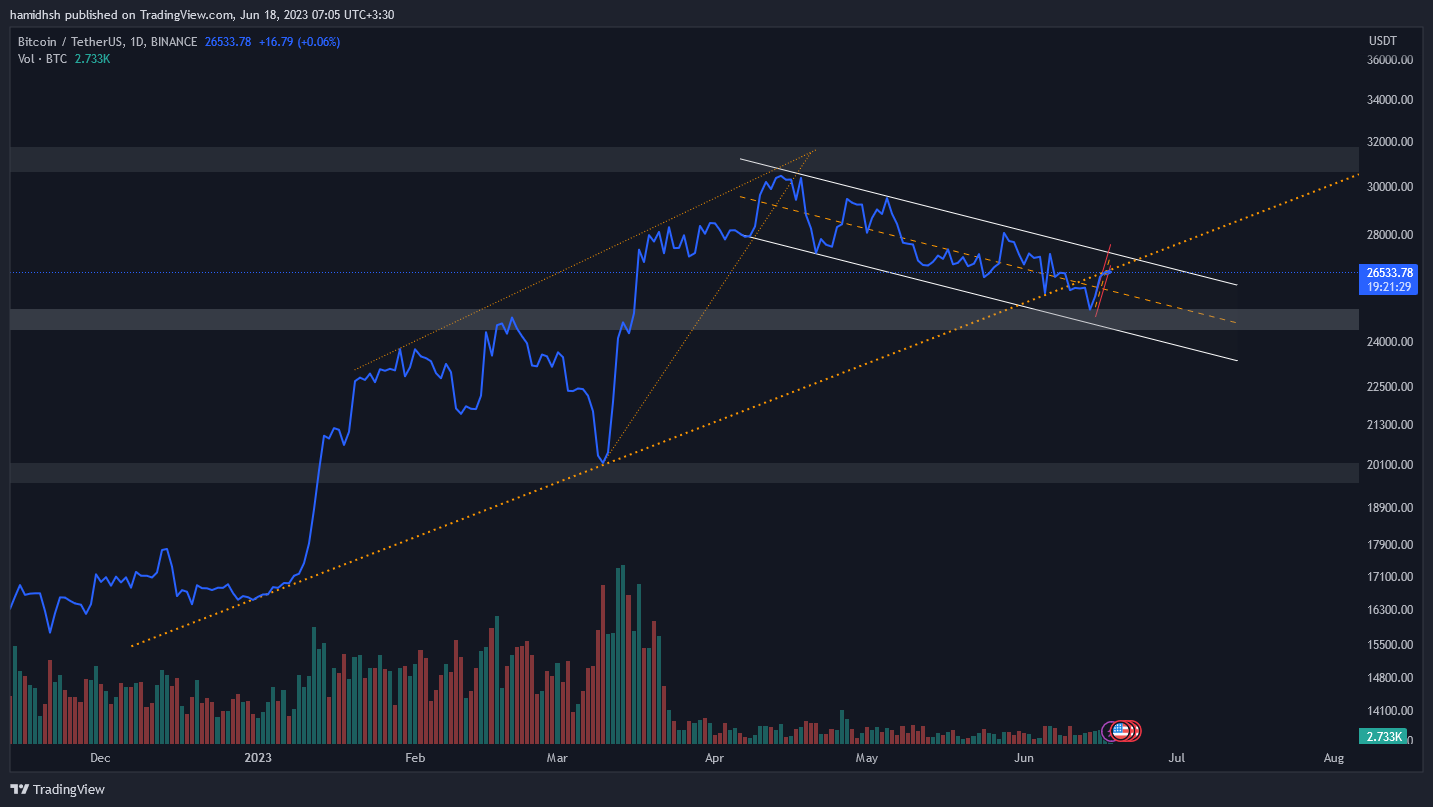Click the Vol · BTC indicator label
This screenshot has width=1433, height=807.
[x=42, y=59]
